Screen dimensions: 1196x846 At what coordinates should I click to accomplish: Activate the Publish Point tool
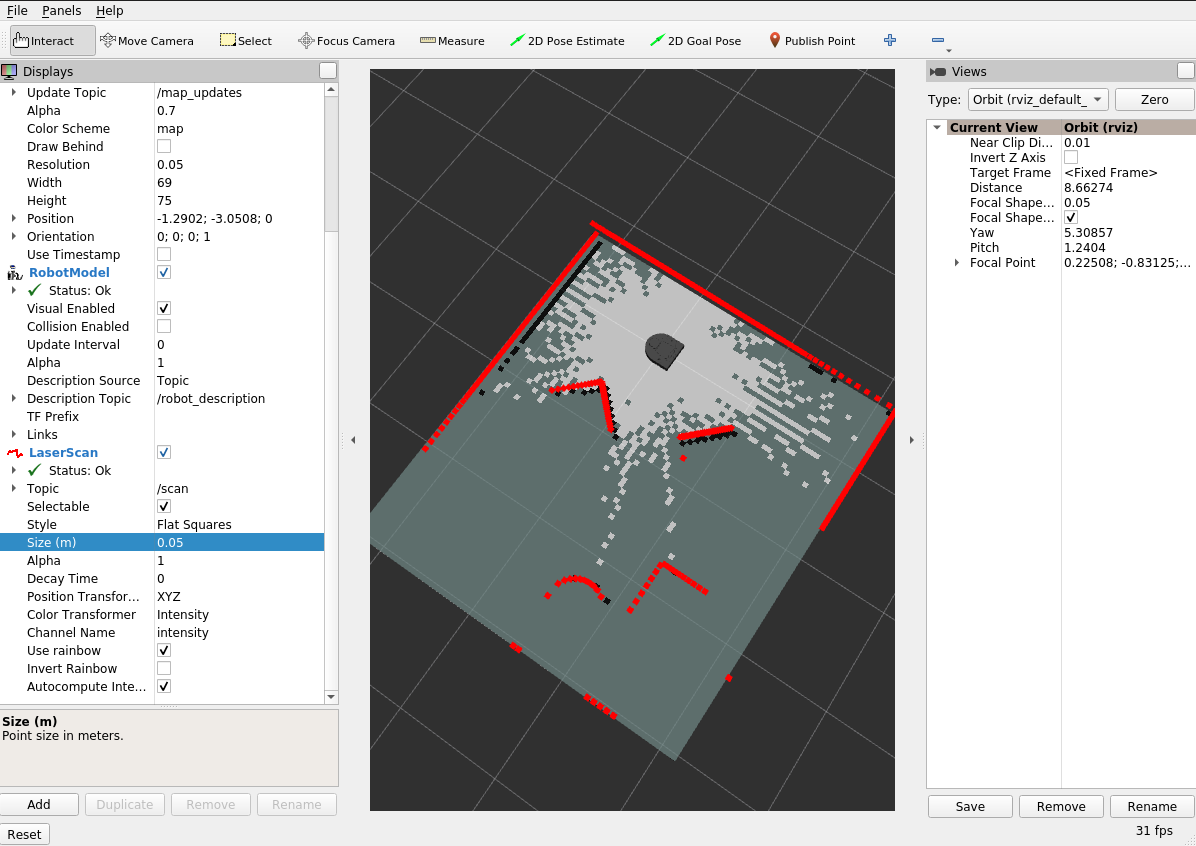coord(812,41)
